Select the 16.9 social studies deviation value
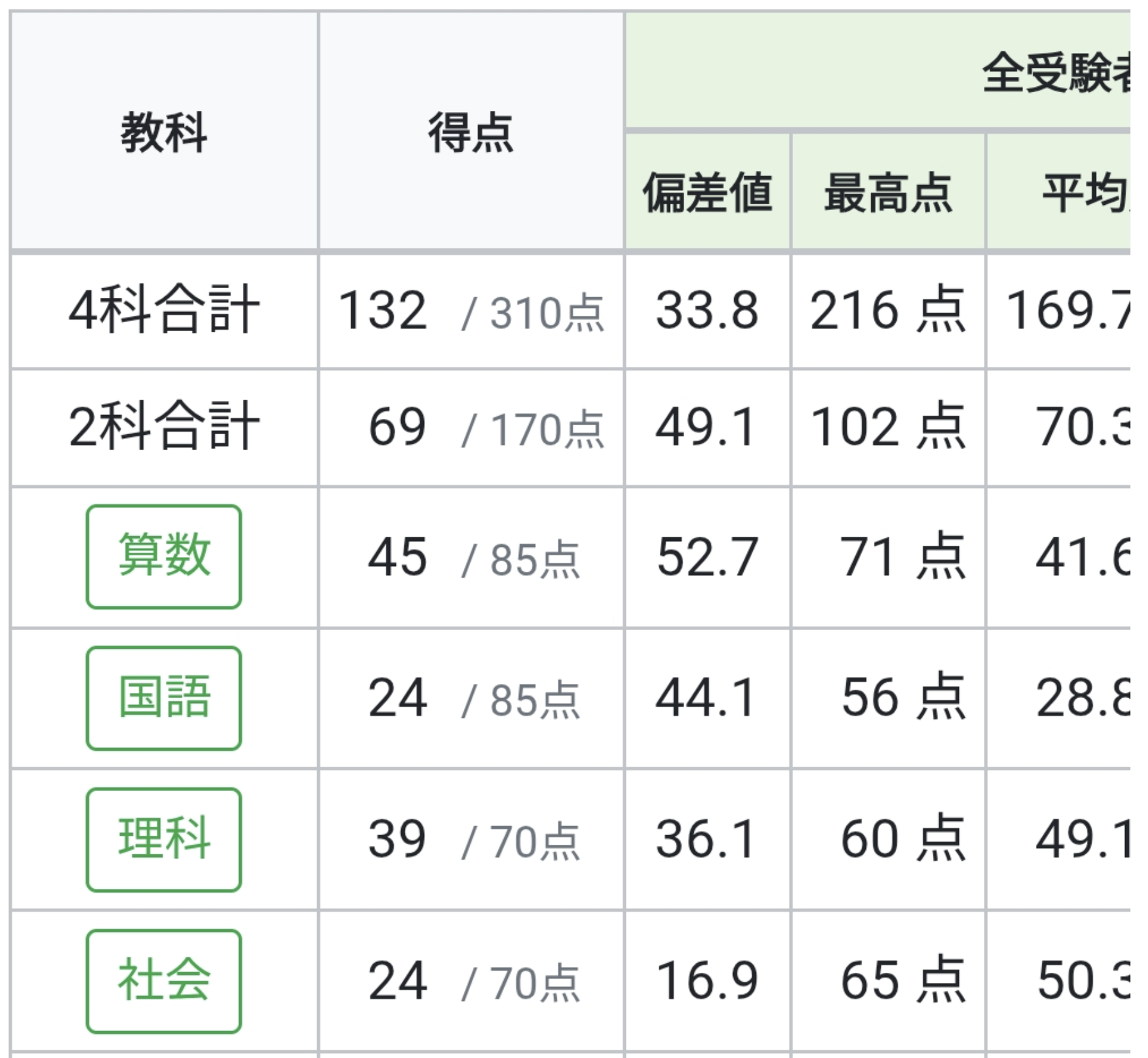This screenshot has width=1148, height=1058. (x=707, y=981)
